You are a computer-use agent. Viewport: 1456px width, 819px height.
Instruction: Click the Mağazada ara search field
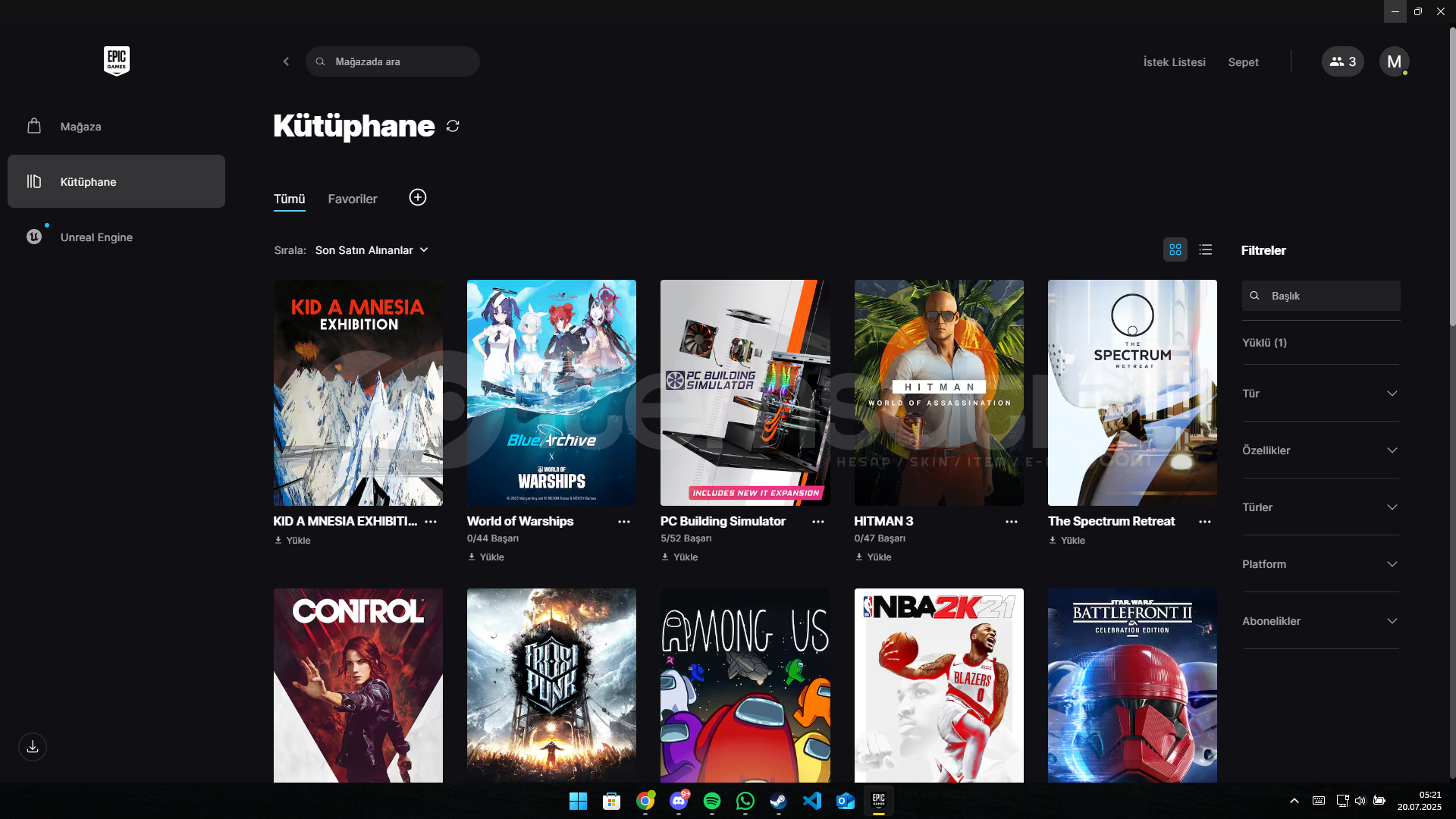(x=393, y=61)
